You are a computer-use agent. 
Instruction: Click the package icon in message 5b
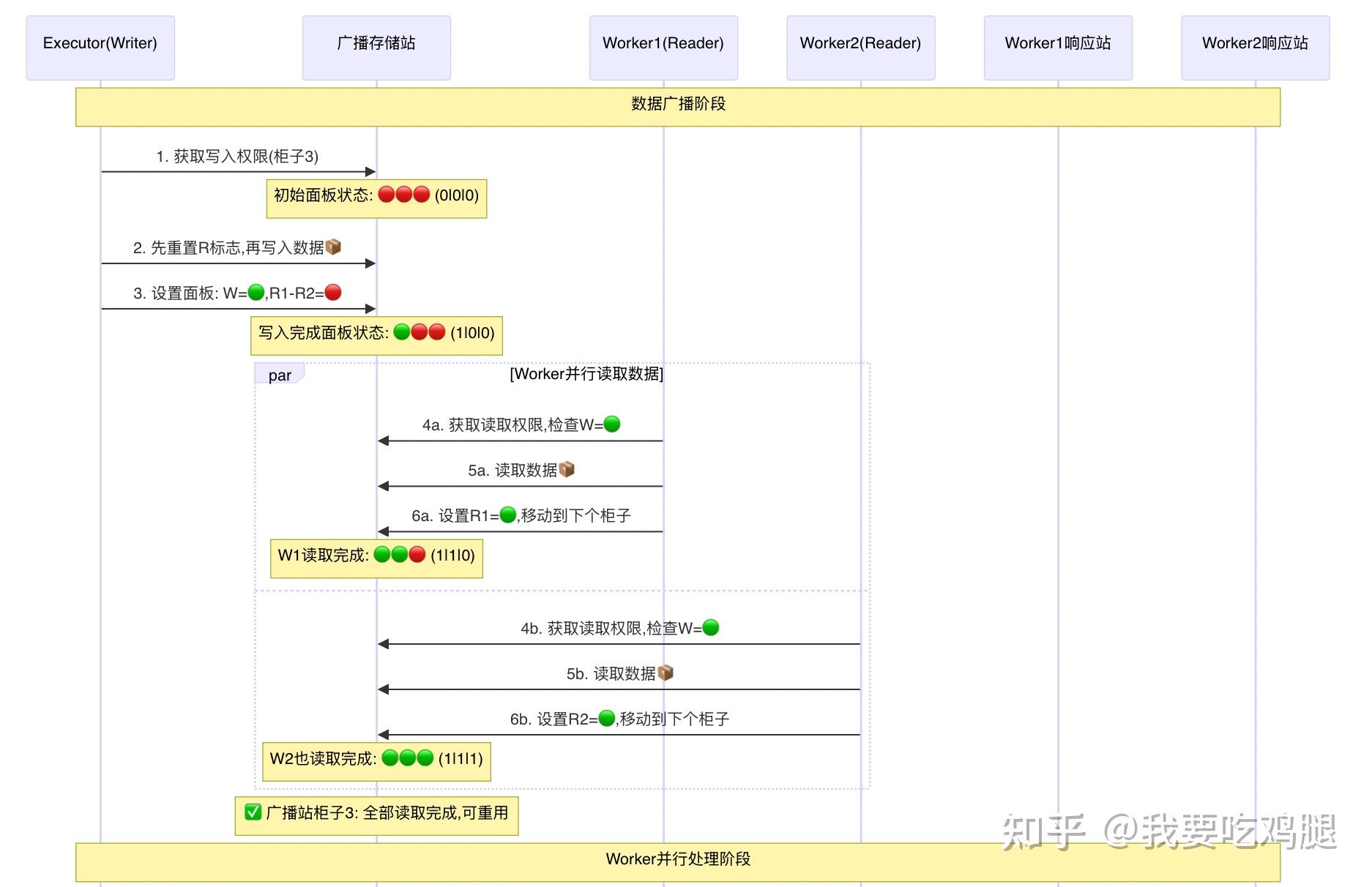666,673
